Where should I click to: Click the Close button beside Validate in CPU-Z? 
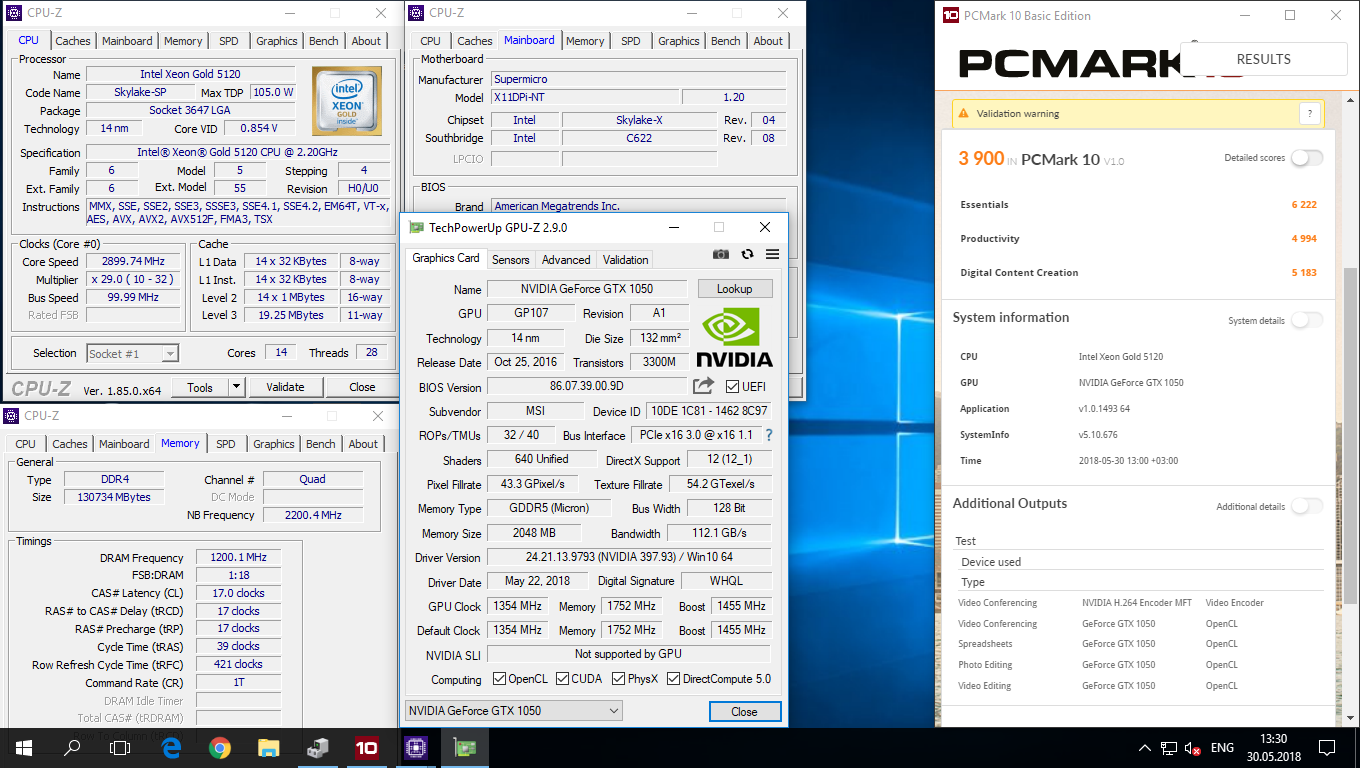tap(362, 387)
